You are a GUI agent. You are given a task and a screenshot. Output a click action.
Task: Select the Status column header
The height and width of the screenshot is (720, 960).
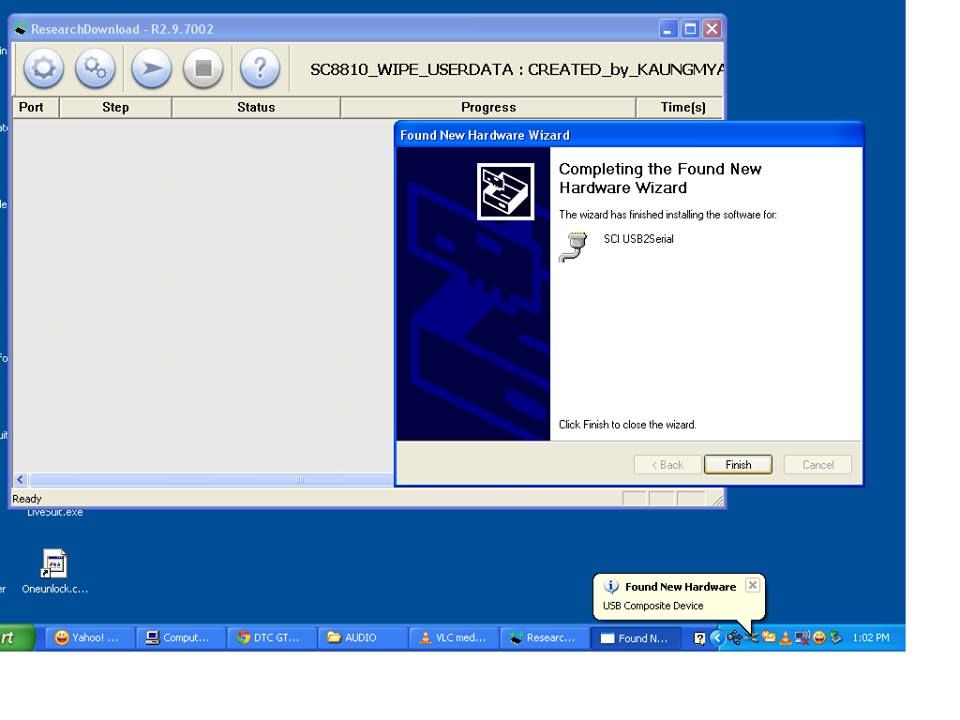point(256,108)
